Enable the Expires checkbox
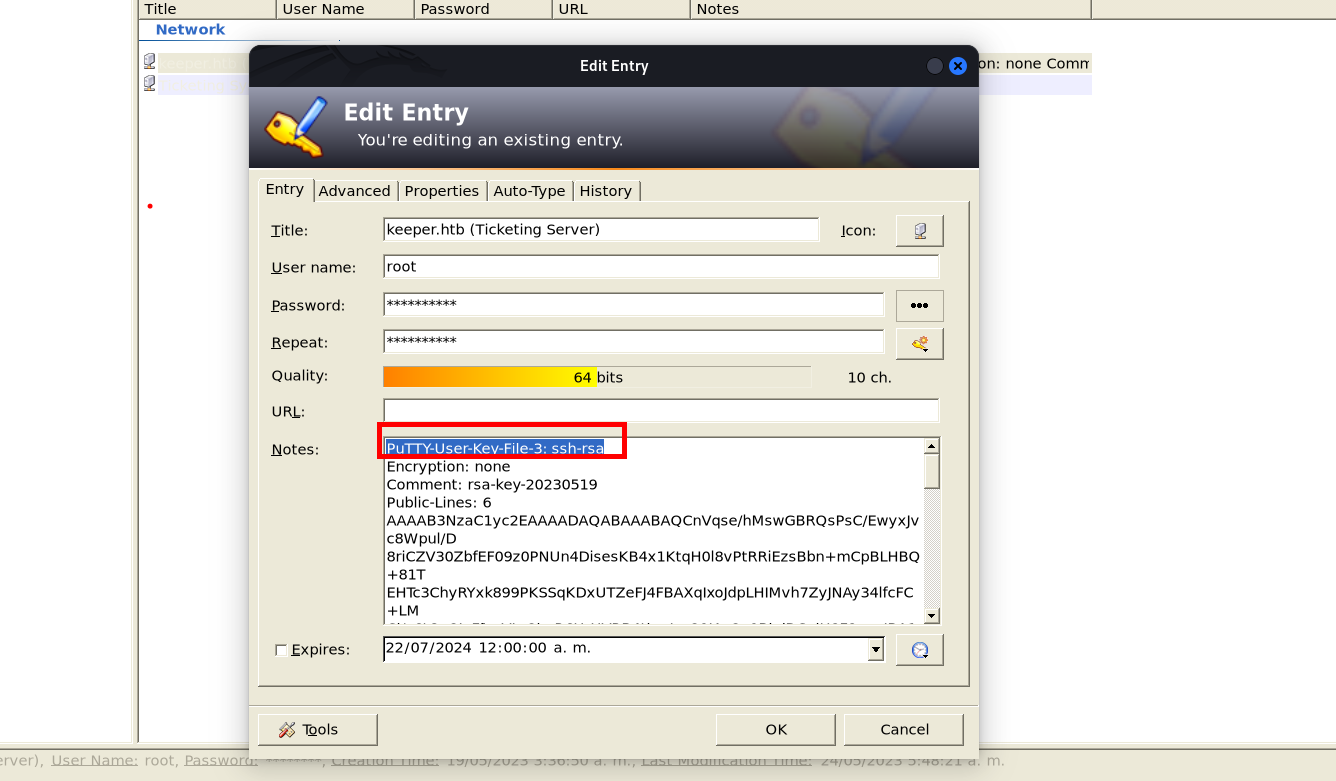This screenshot has width=1336, height=781. point(281,650)
